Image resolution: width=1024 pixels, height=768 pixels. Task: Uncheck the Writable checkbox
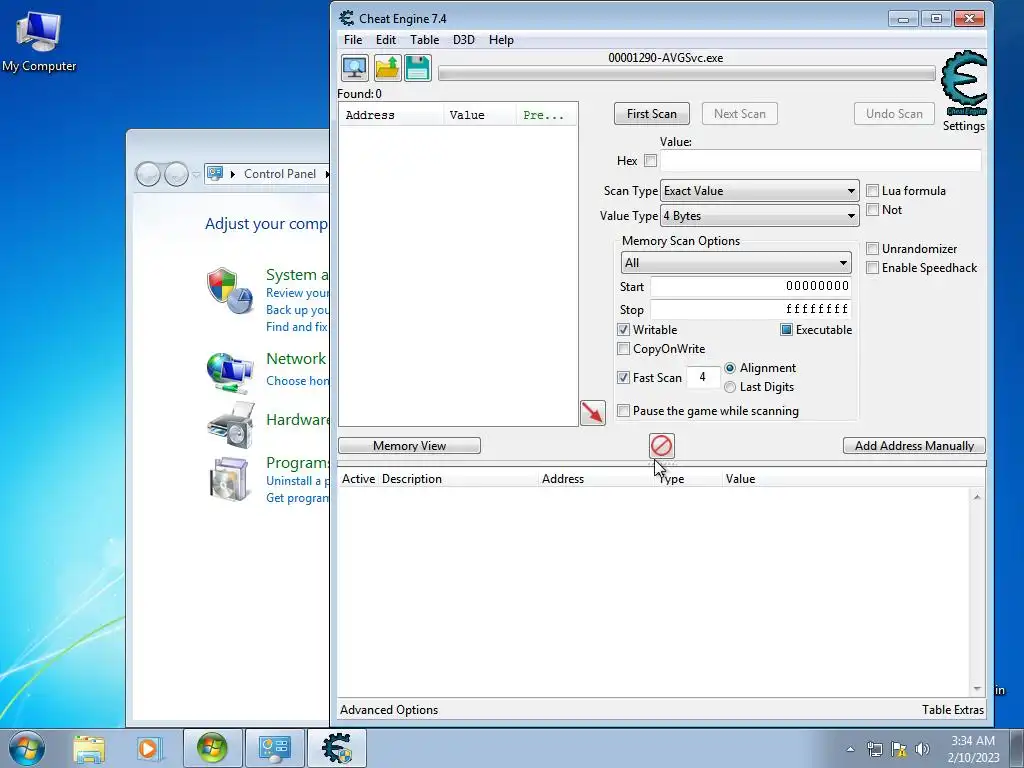click(624, 330)
